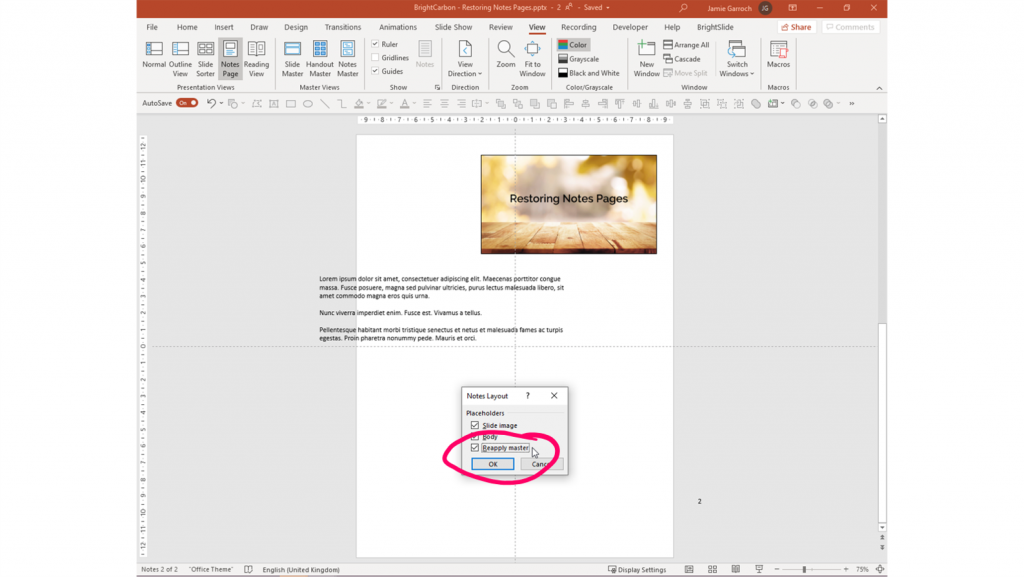Viewport: 1024px width, 577px height.
Task: Click Fit to Window in the Zoom group
Action: [x=532, y=58]
